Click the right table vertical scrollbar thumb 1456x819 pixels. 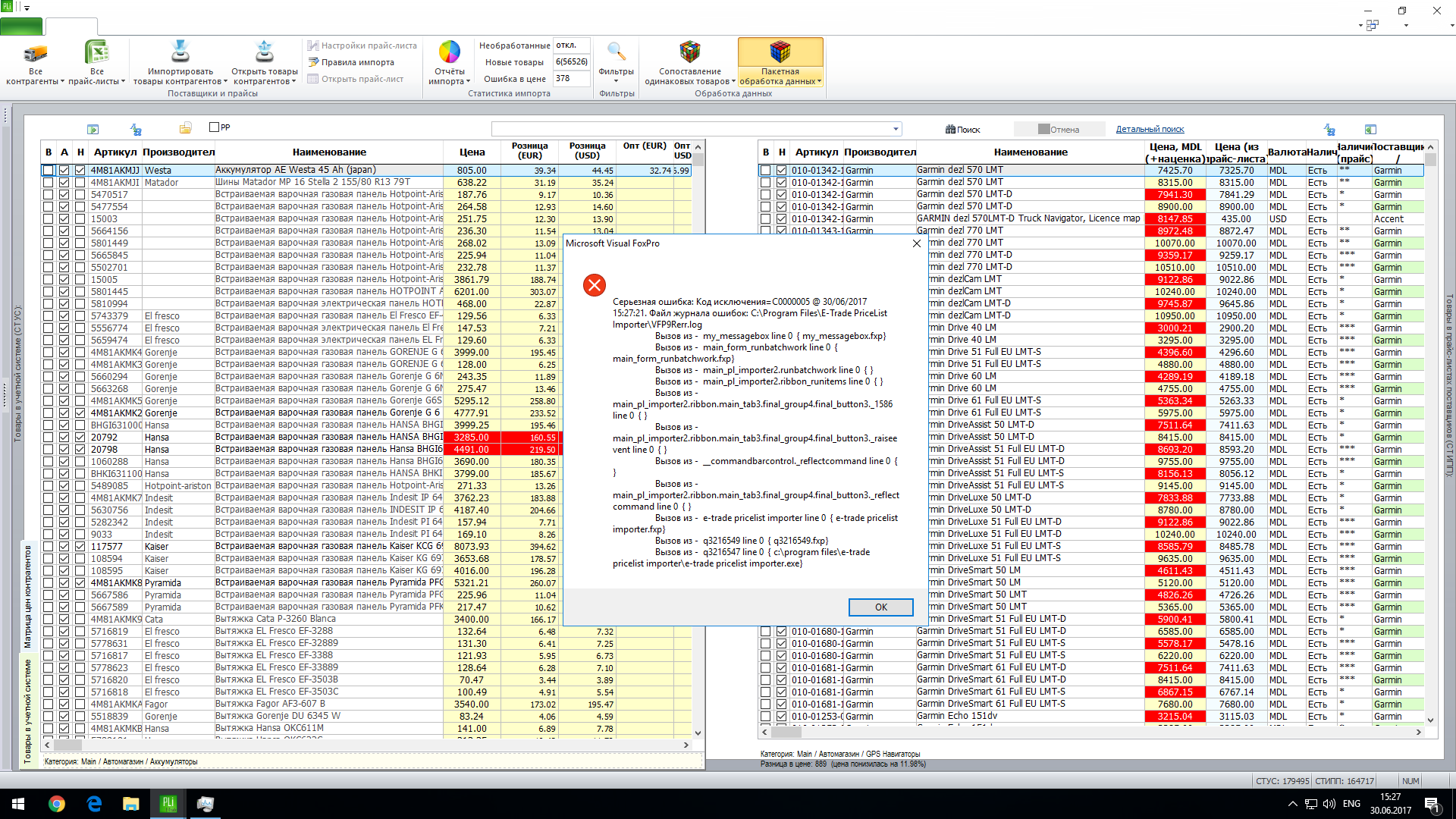(1430, 160)
